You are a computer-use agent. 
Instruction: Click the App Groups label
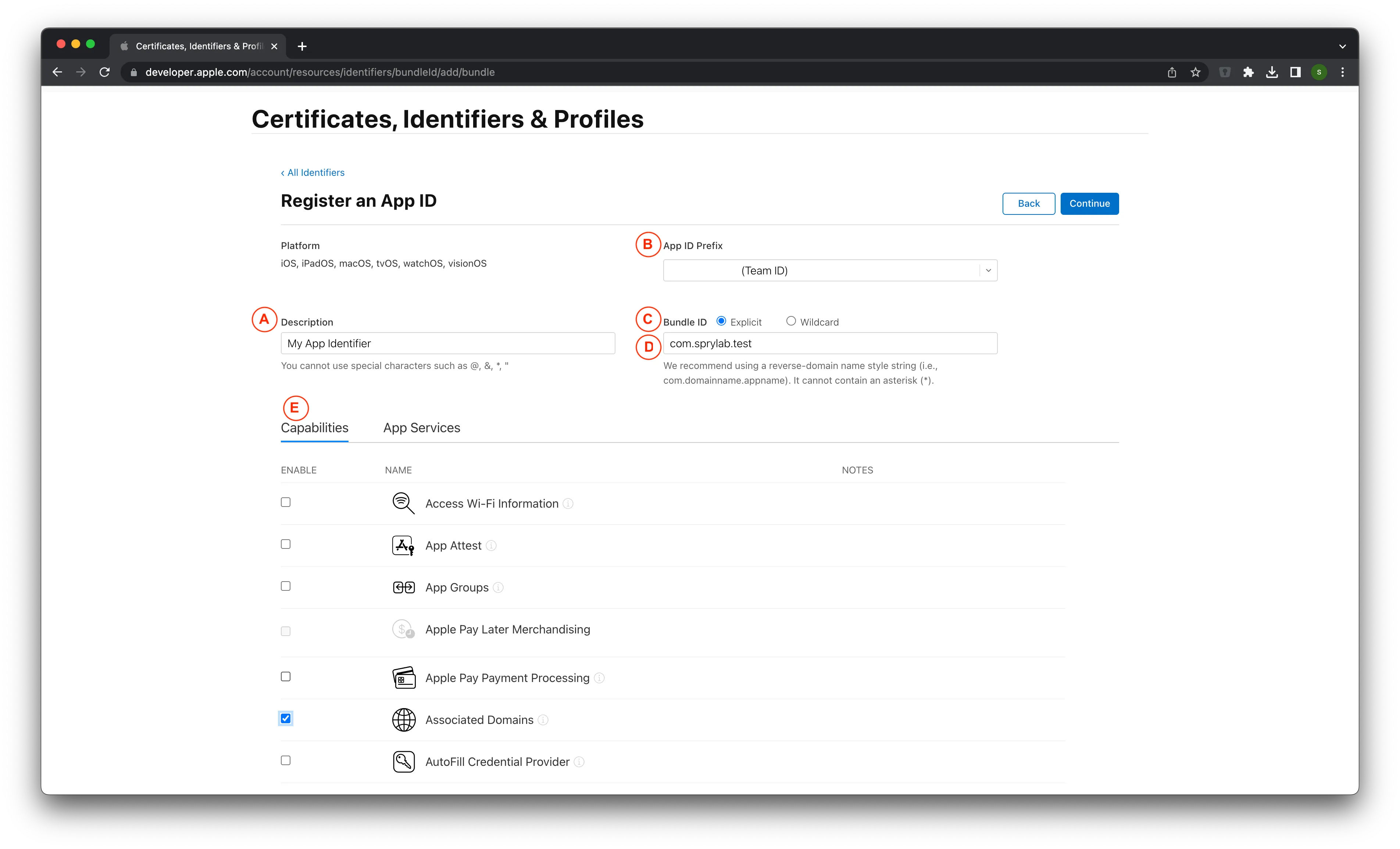click(457, 588)
